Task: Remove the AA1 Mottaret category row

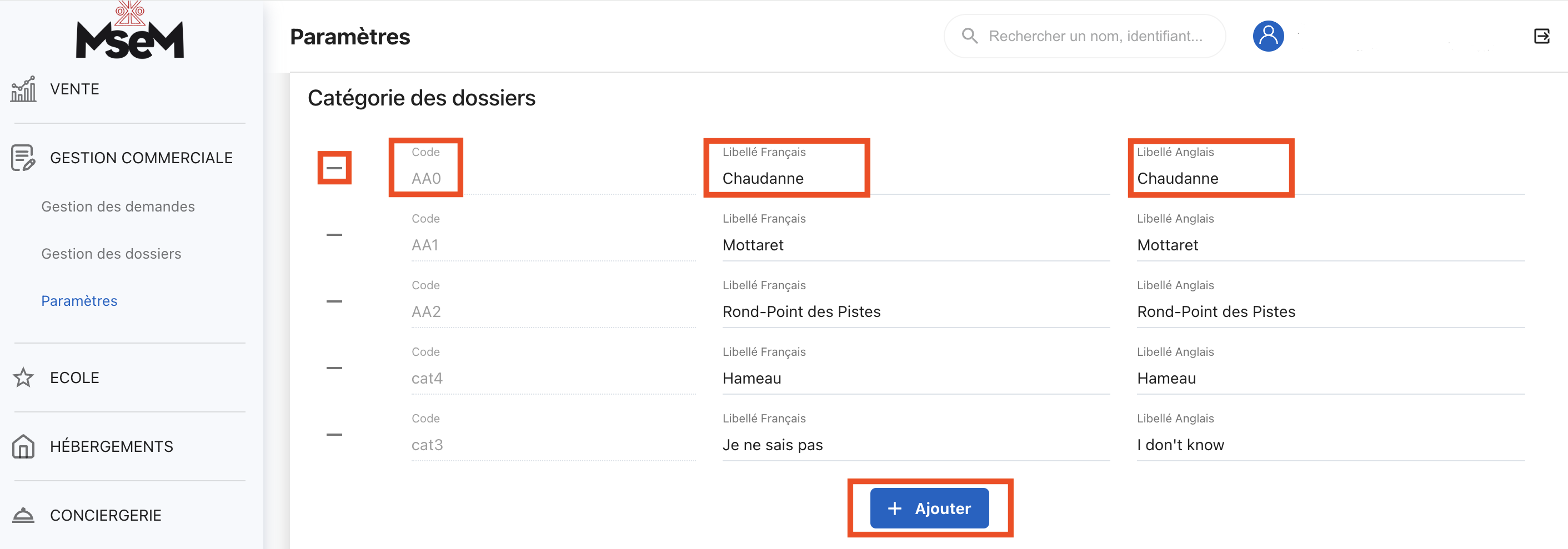Action: tap(334, 235)
